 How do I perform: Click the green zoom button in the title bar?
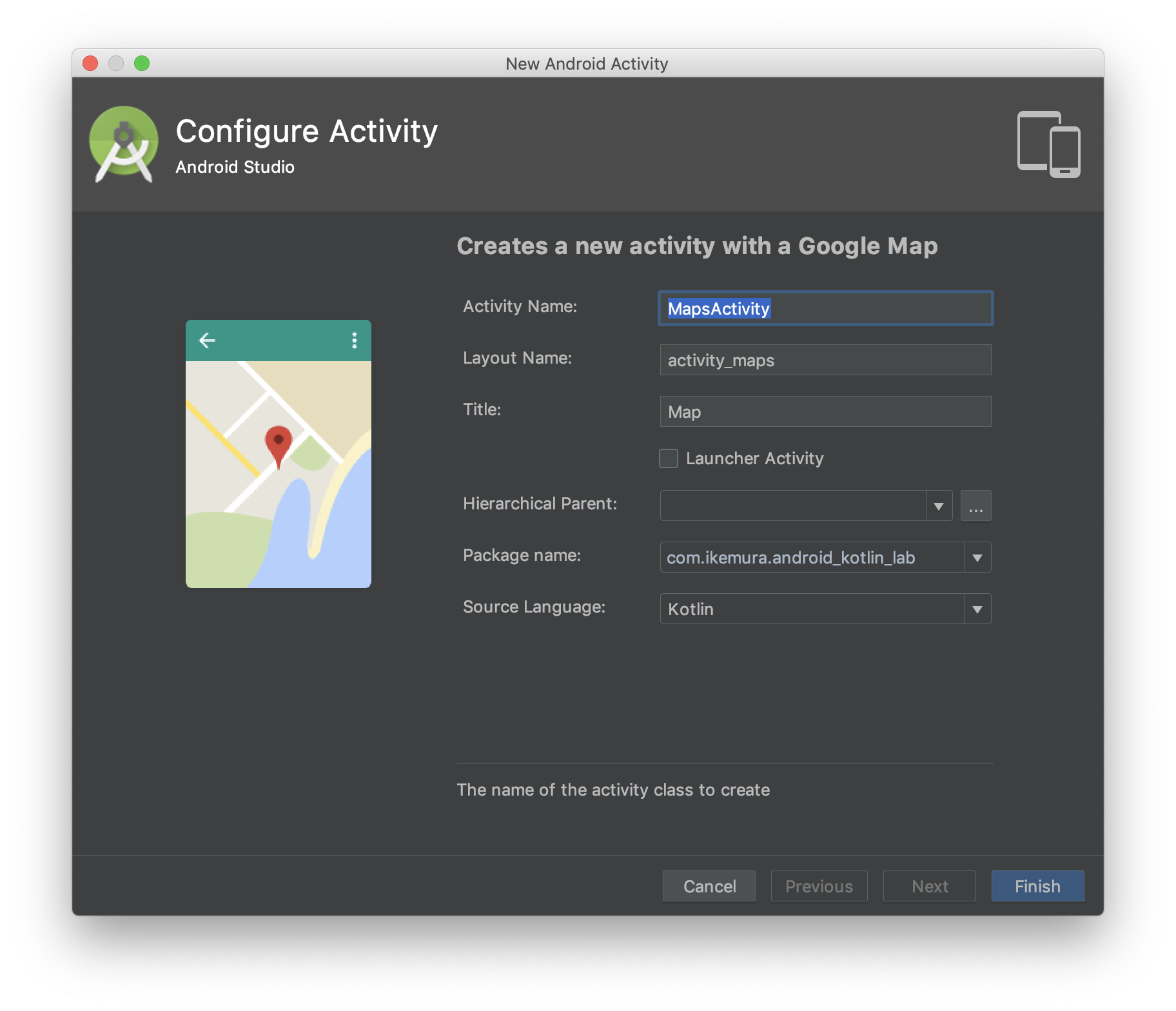click(x=142, y=63)
